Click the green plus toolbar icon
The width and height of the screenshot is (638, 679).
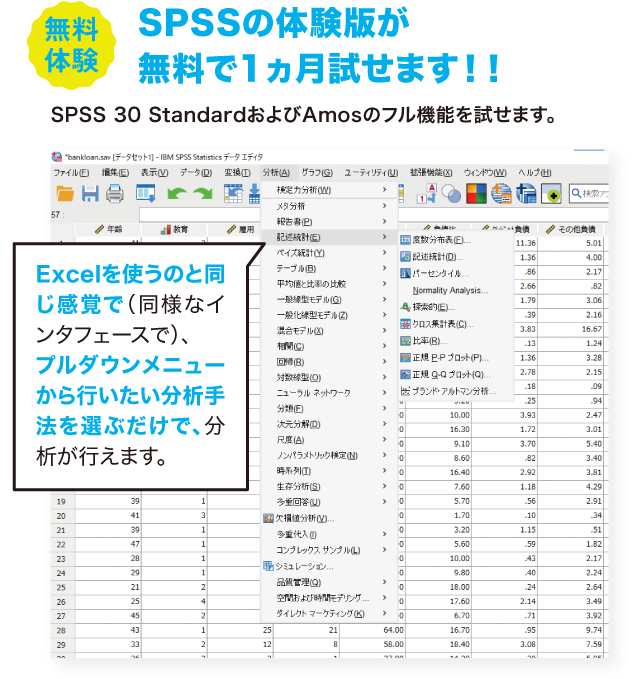[x=551, y=194]
